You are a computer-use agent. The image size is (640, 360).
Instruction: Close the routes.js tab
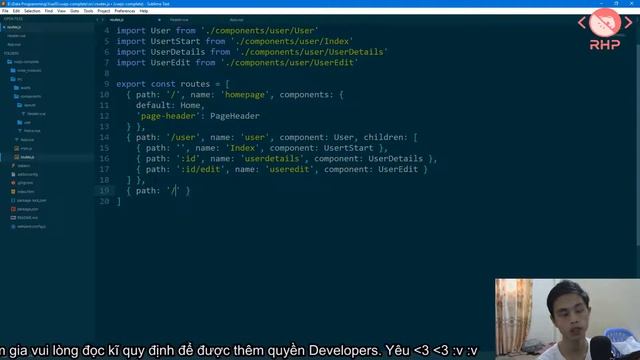(159, 20)
